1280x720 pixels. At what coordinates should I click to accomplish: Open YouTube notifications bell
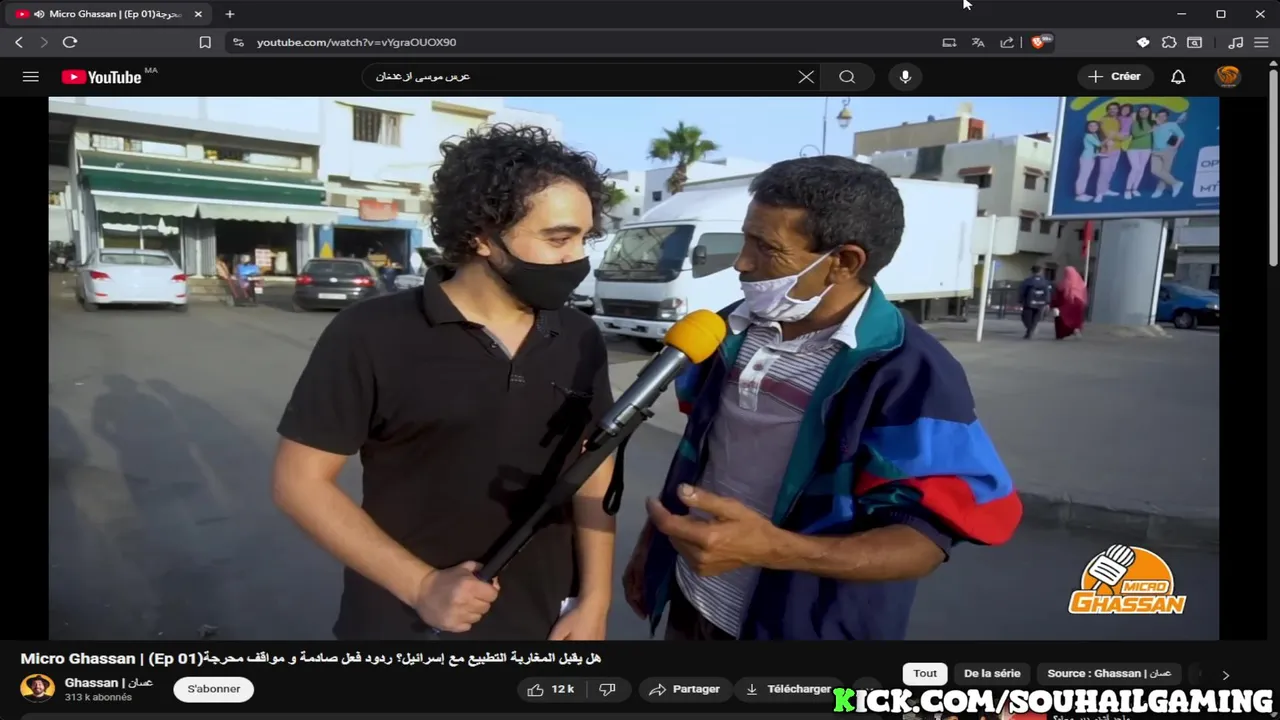1178,77
